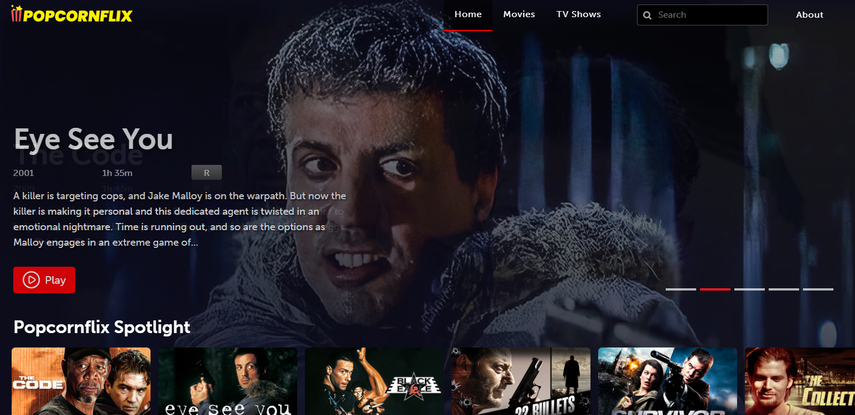855x415 pixels.
Task: Focus the Search input field
Action: point(702,15)
